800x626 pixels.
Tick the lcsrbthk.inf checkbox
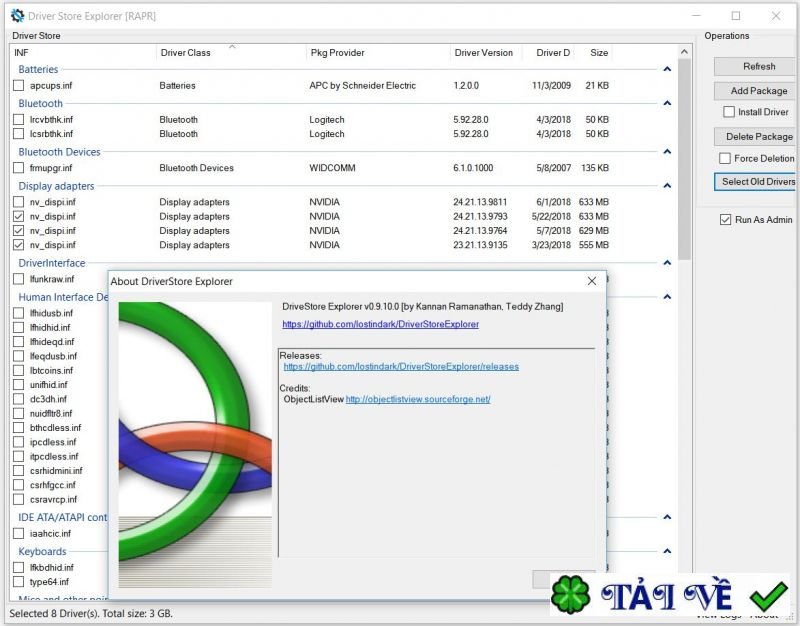(18, 134)
